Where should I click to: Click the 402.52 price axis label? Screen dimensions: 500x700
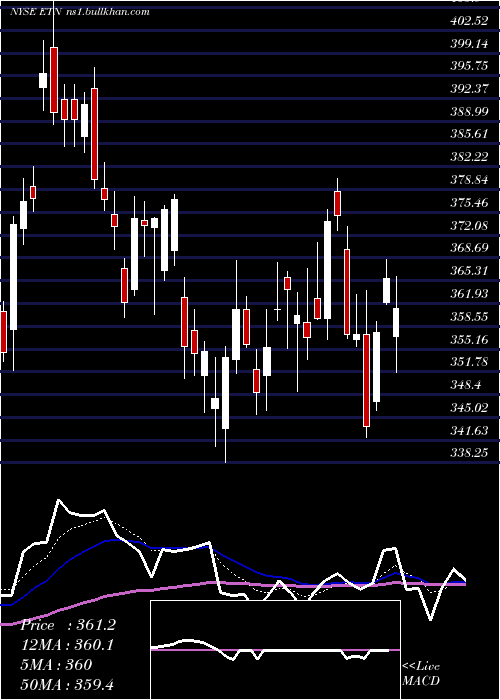click(469, 21)
